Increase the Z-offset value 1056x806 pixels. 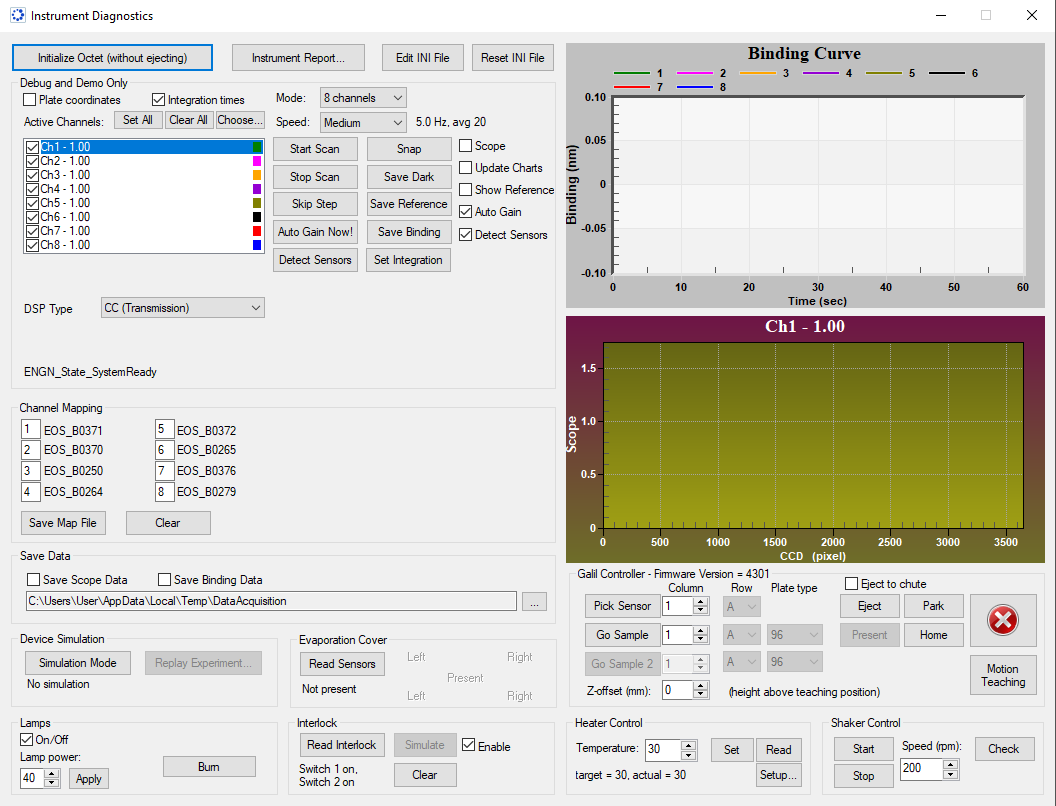coord(700,685)
